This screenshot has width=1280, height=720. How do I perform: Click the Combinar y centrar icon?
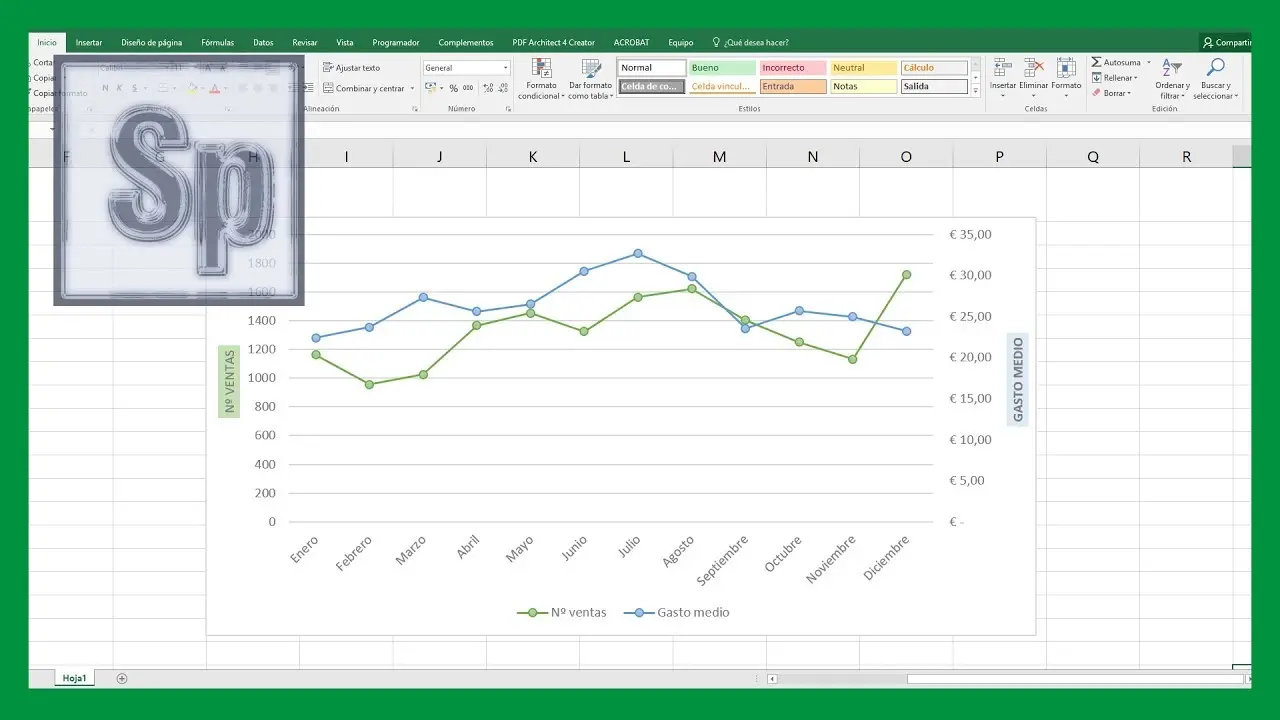pyautogui.click(x=327, y=88)
